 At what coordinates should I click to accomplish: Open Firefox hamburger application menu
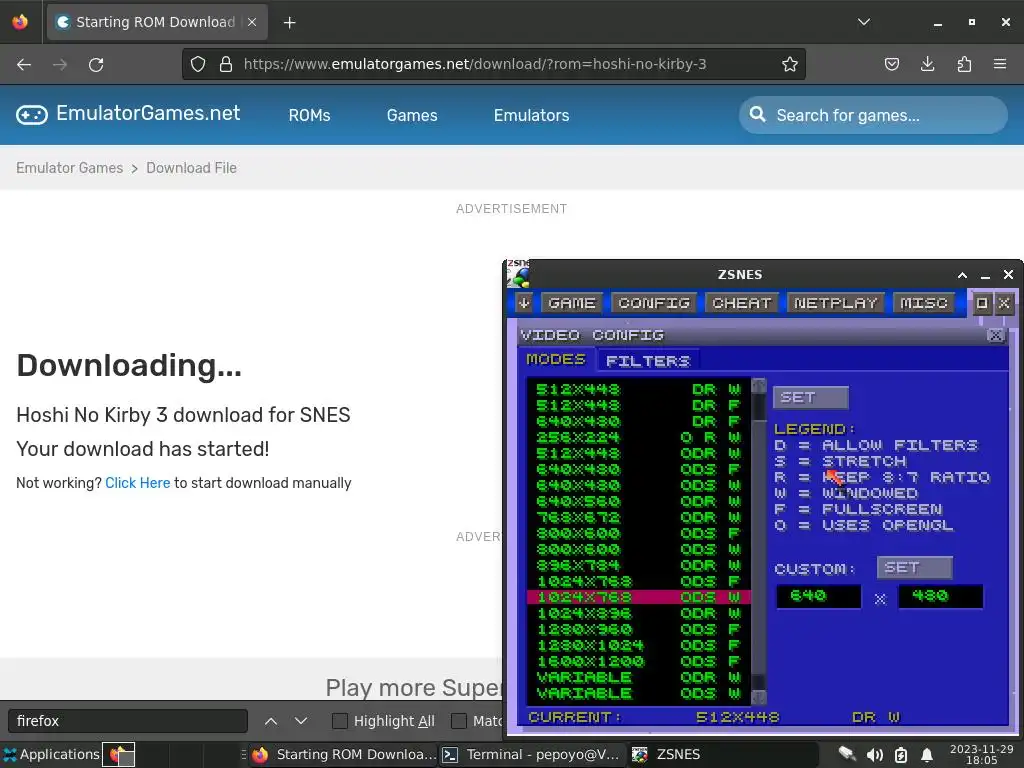click(1000, 64)
